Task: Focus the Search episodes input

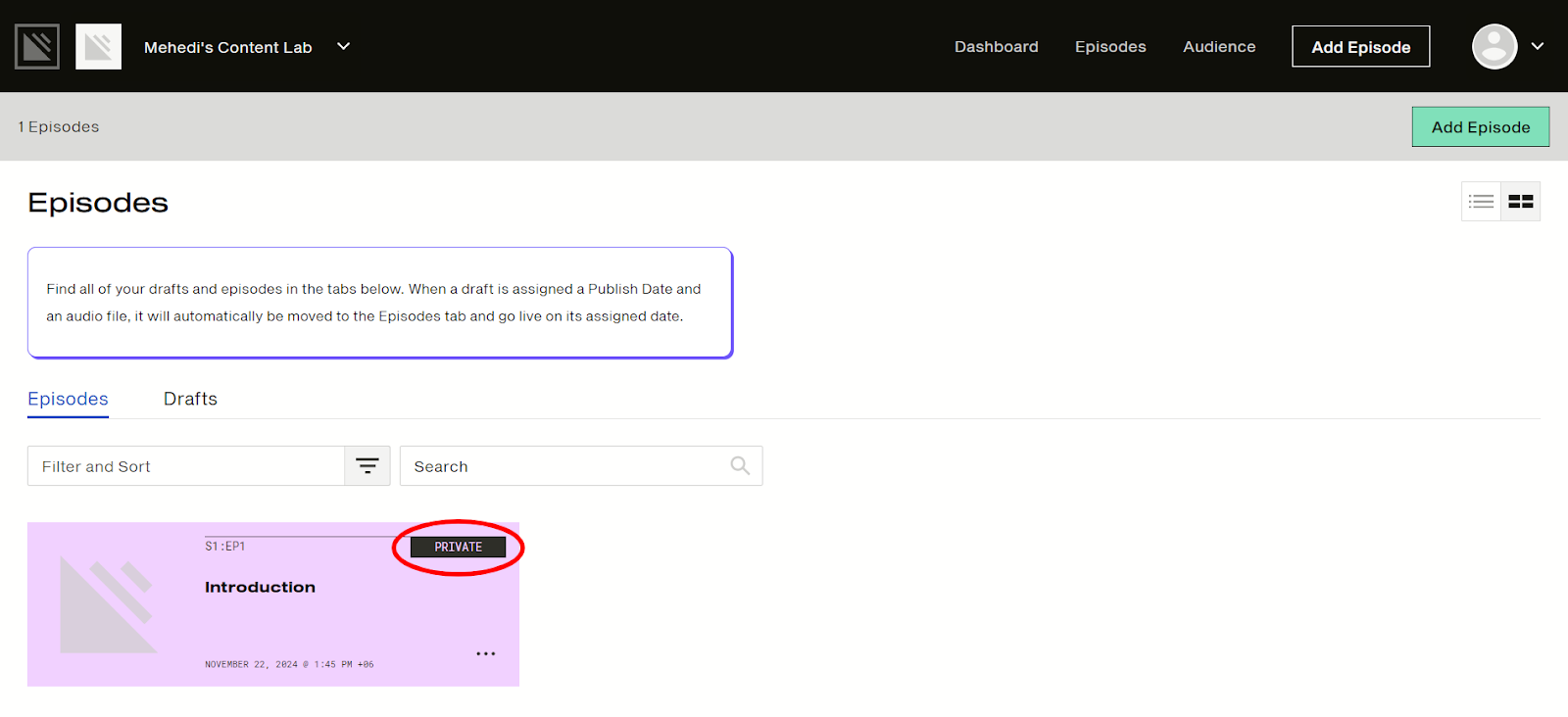Action: (x=581, y=466)
